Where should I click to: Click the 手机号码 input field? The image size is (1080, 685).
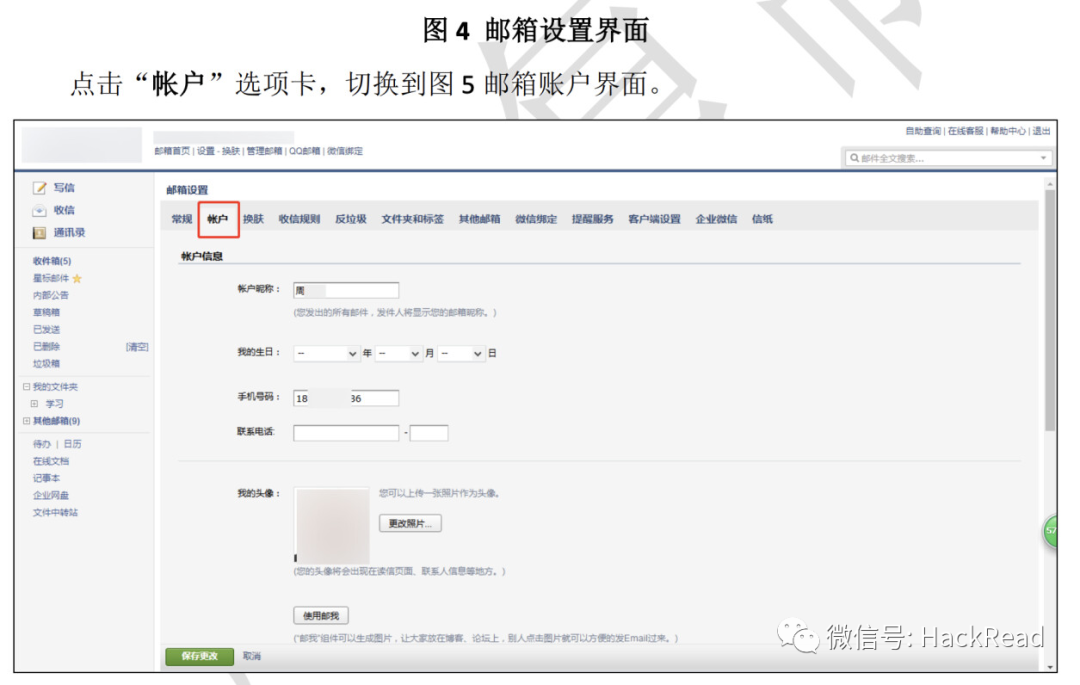tap(346, 399)
